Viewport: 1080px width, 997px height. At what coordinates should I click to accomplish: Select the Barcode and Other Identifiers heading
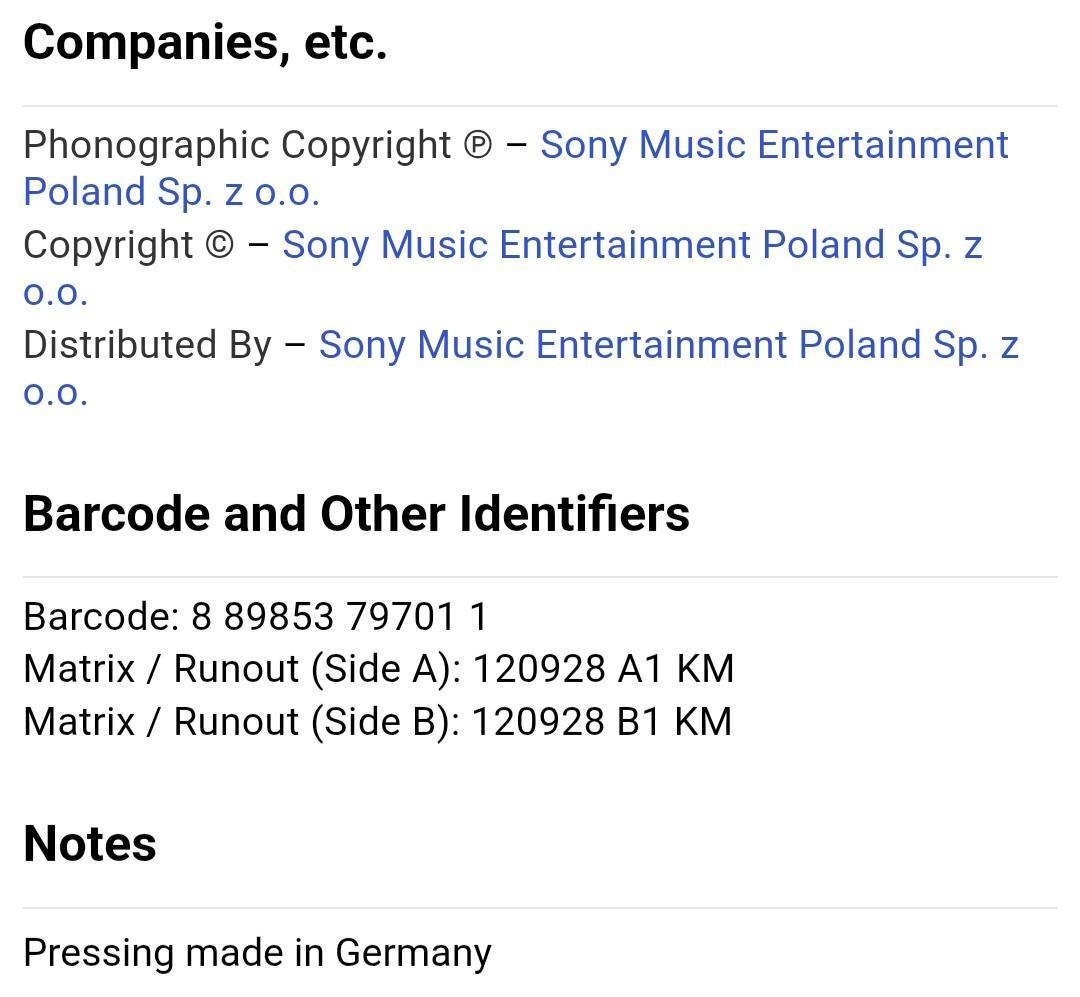click(356, 514)
